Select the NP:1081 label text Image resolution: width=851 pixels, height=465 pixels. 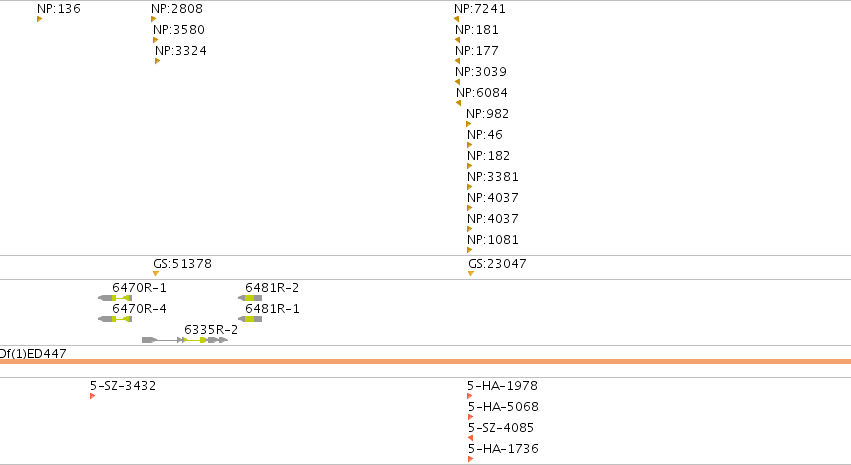(x=493, y=240)
